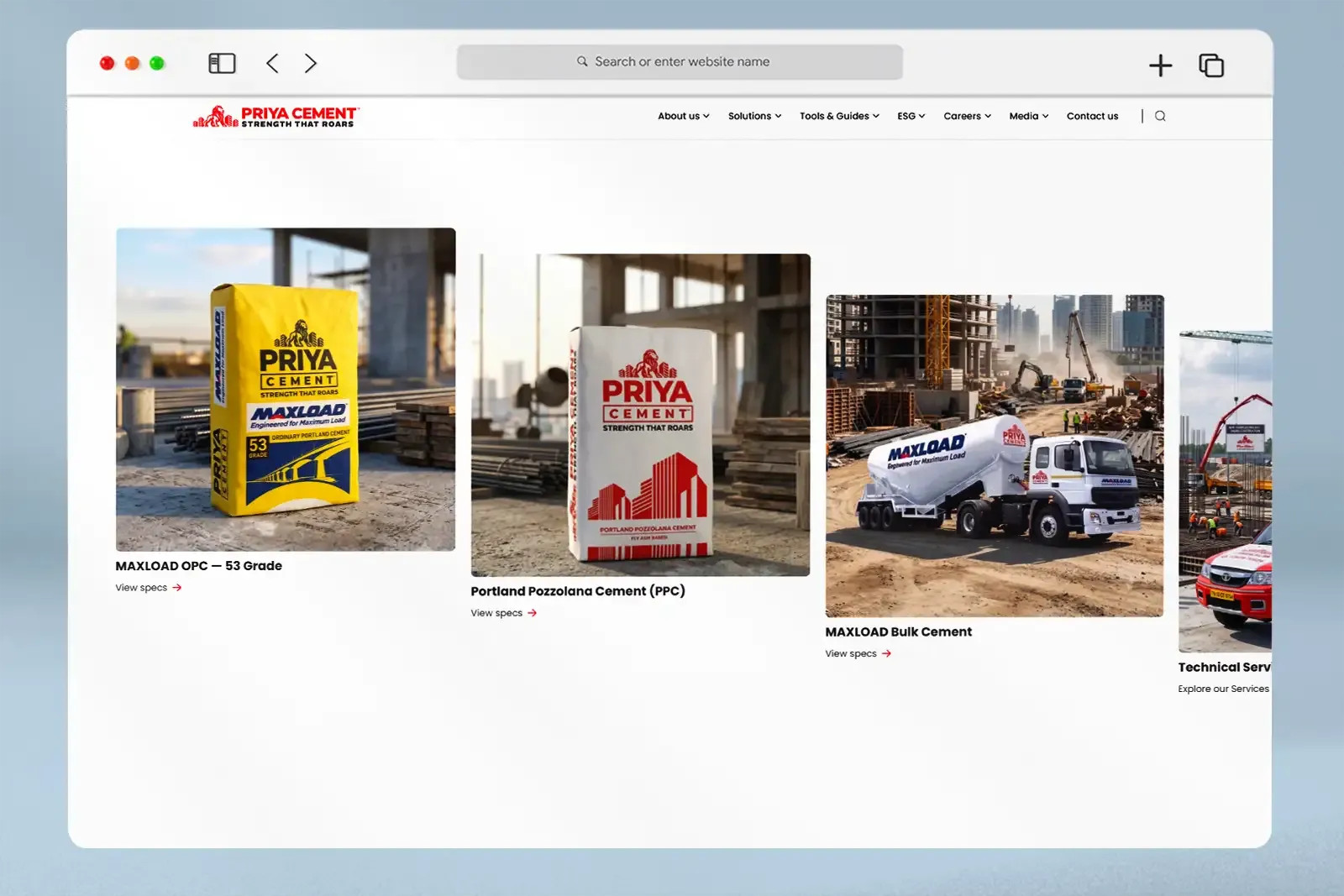Go back with the left arrow

(x=272, y=63)
